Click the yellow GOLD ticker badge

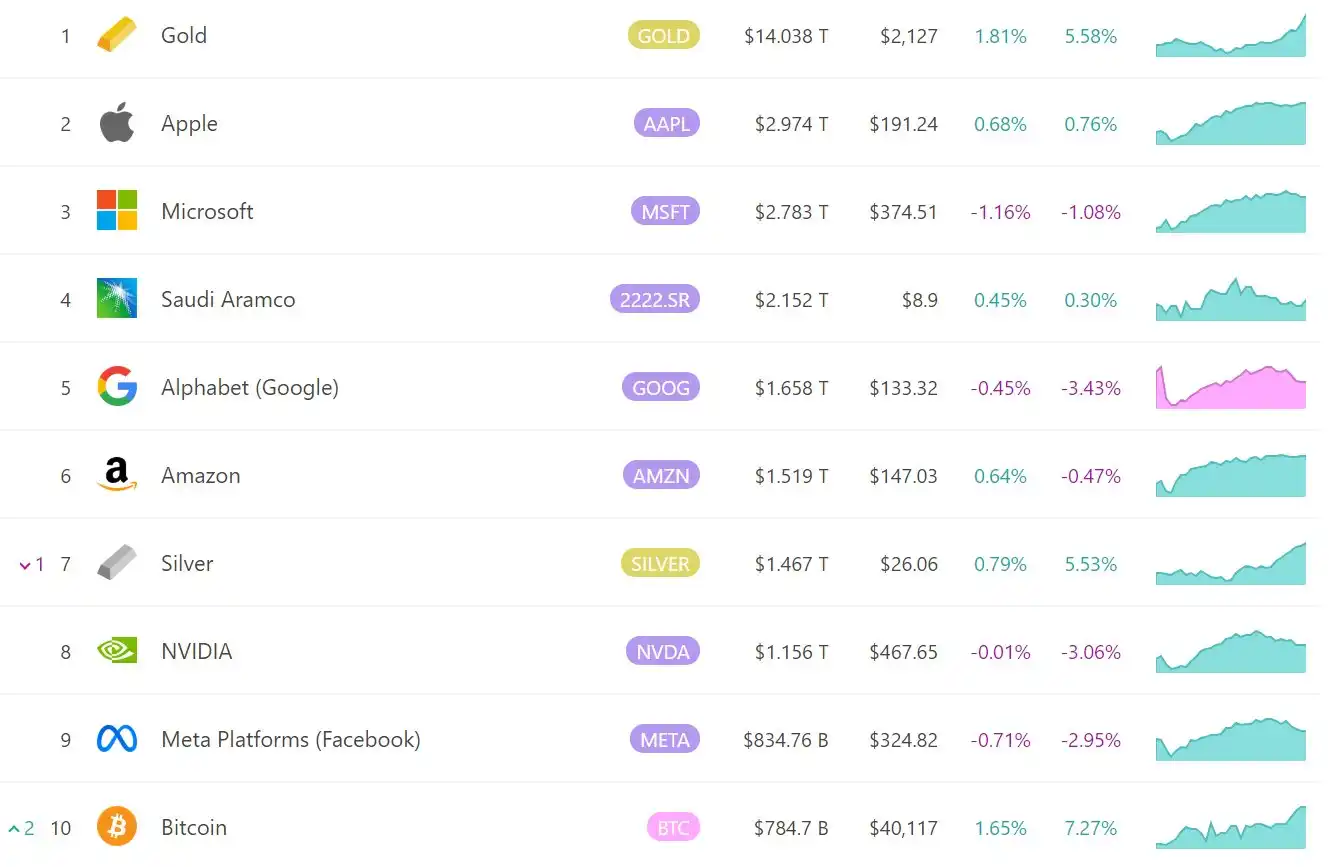point(664,36)
